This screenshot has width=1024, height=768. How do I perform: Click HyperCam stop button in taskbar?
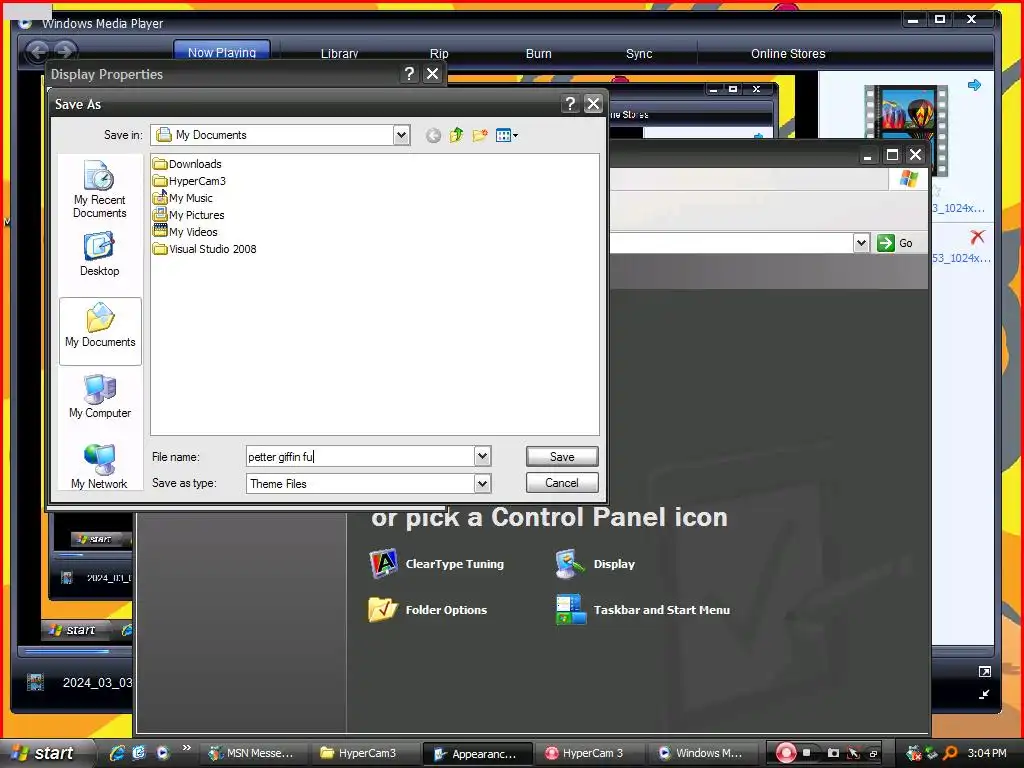tap(807, 753)
